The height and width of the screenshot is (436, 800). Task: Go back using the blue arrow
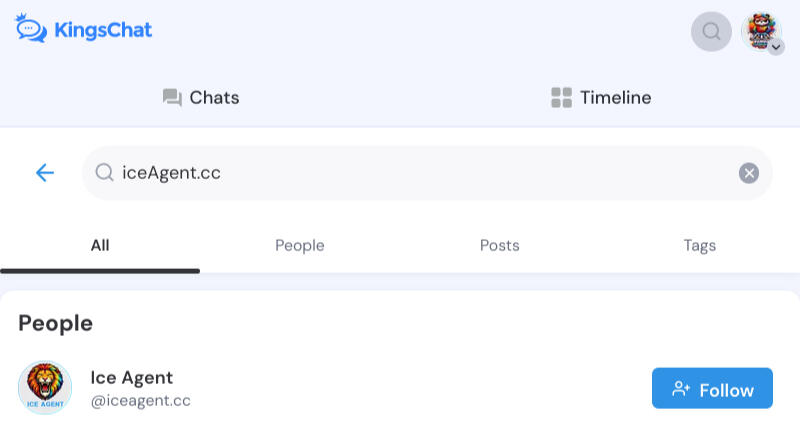tap(45, 173)
